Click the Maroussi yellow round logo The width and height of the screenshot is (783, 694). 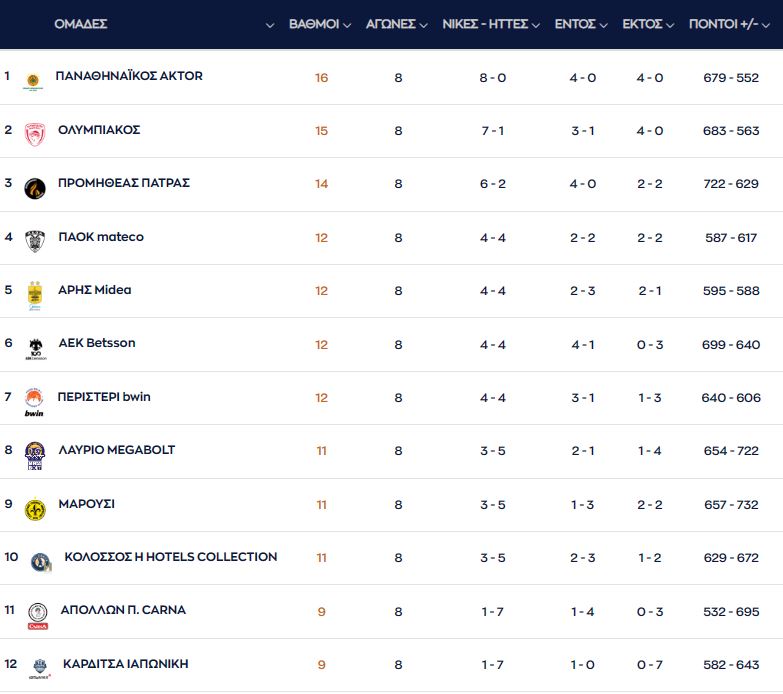pos(35,509)
